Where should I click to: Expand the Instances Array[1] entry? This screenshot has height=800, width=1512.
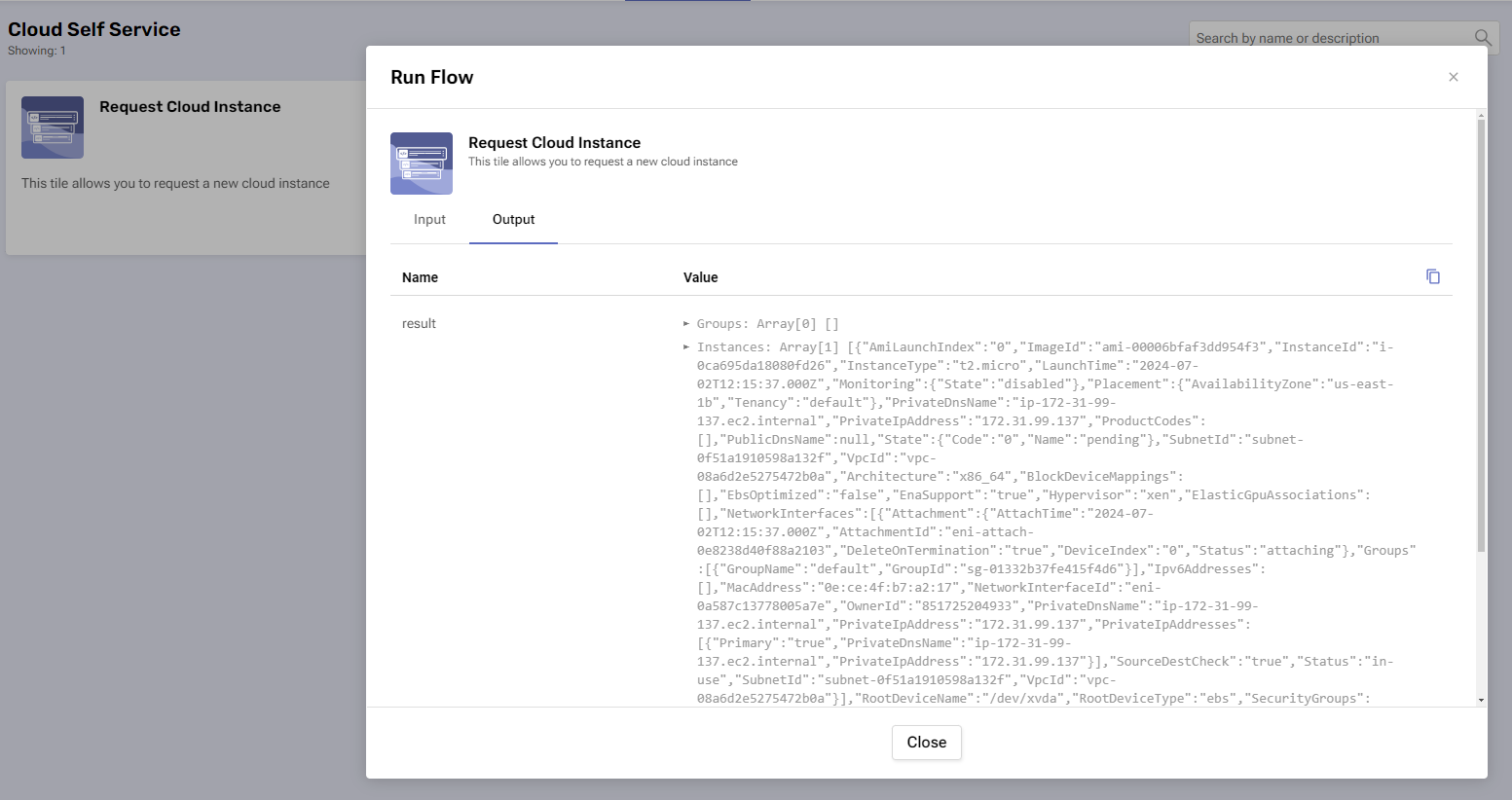pos(686,346)
